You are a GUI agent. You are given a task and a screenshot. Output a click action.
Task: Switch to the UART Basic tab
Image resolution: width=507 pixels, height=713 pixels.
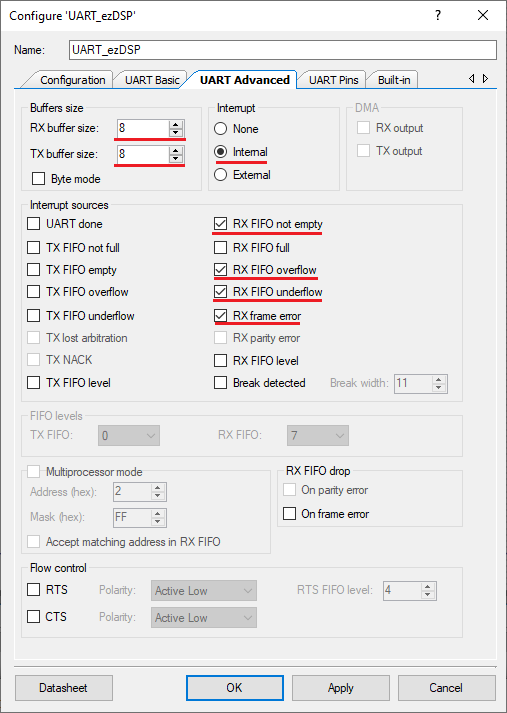click(x=152, y=80)
